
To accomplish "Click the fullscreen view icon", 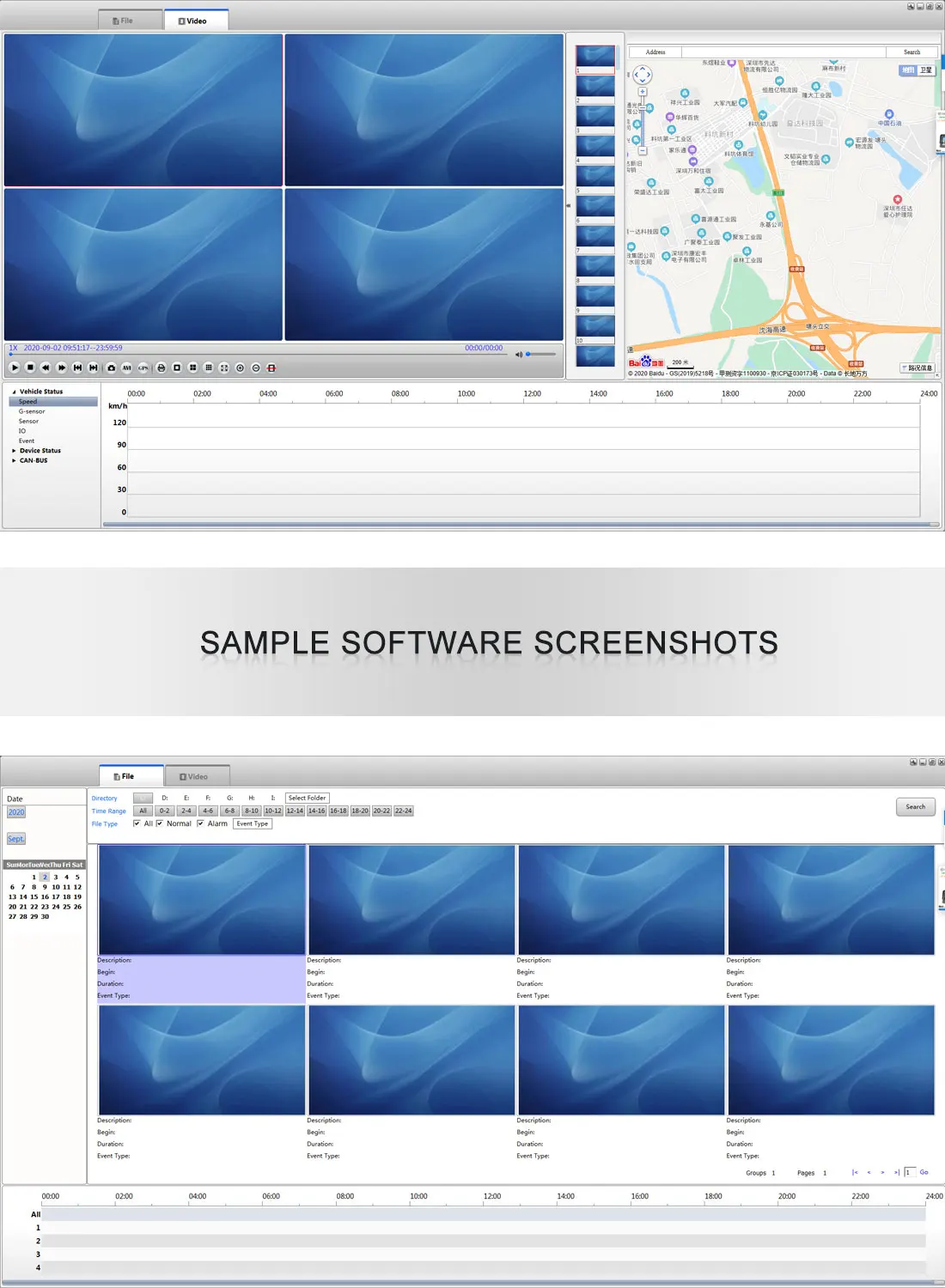I will pyautogui.click(x=224, y=368).
